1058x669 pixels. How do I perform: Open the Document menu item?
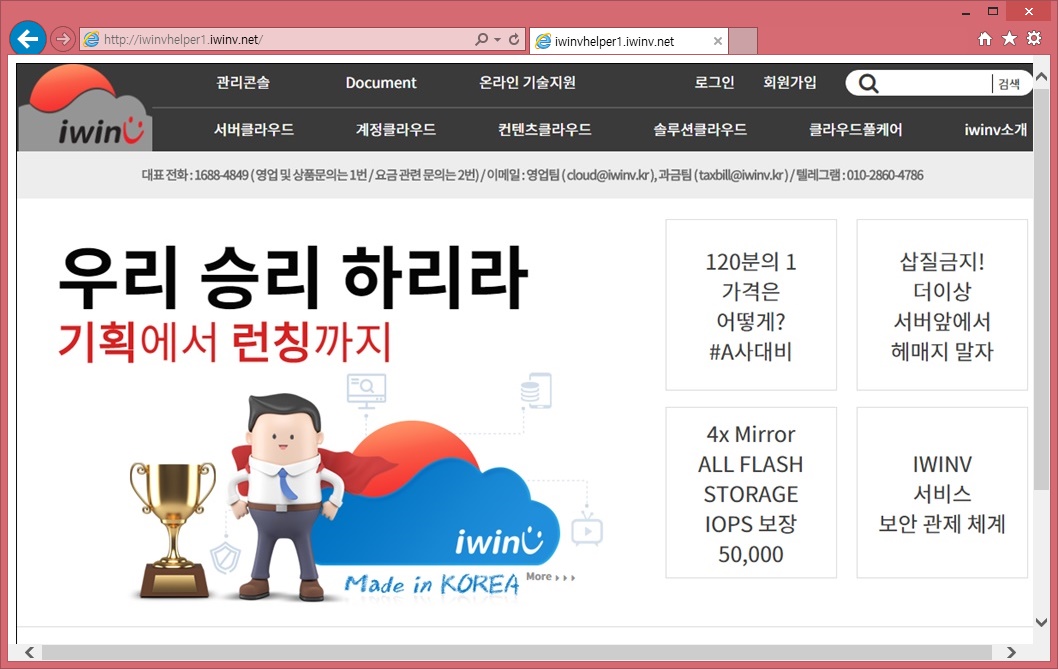[381, 82]
